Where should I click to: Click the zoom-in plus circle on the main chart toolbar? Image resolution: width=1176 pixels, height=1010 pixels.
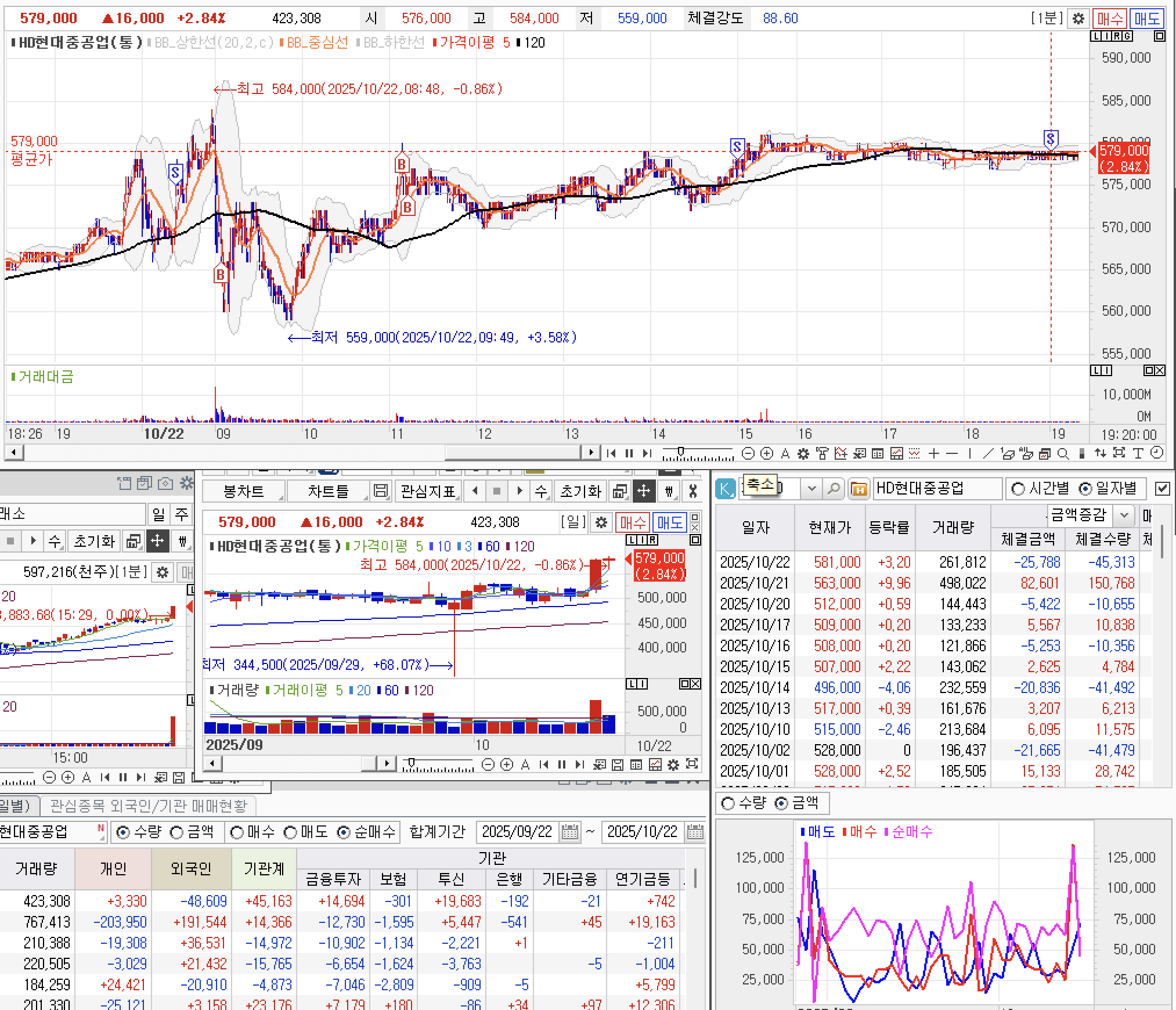tap(766, 453)
